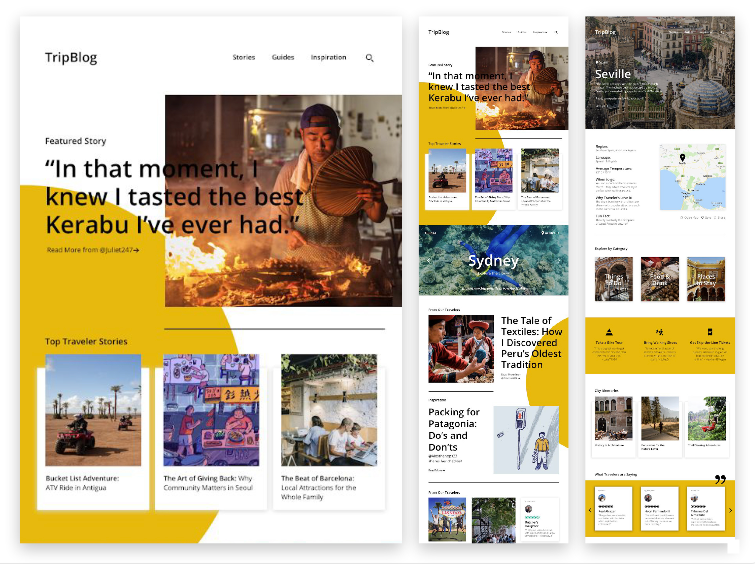Click the walking shoes icon in the yellow band
Screen dimensions: 755x564
click(660, 332)
